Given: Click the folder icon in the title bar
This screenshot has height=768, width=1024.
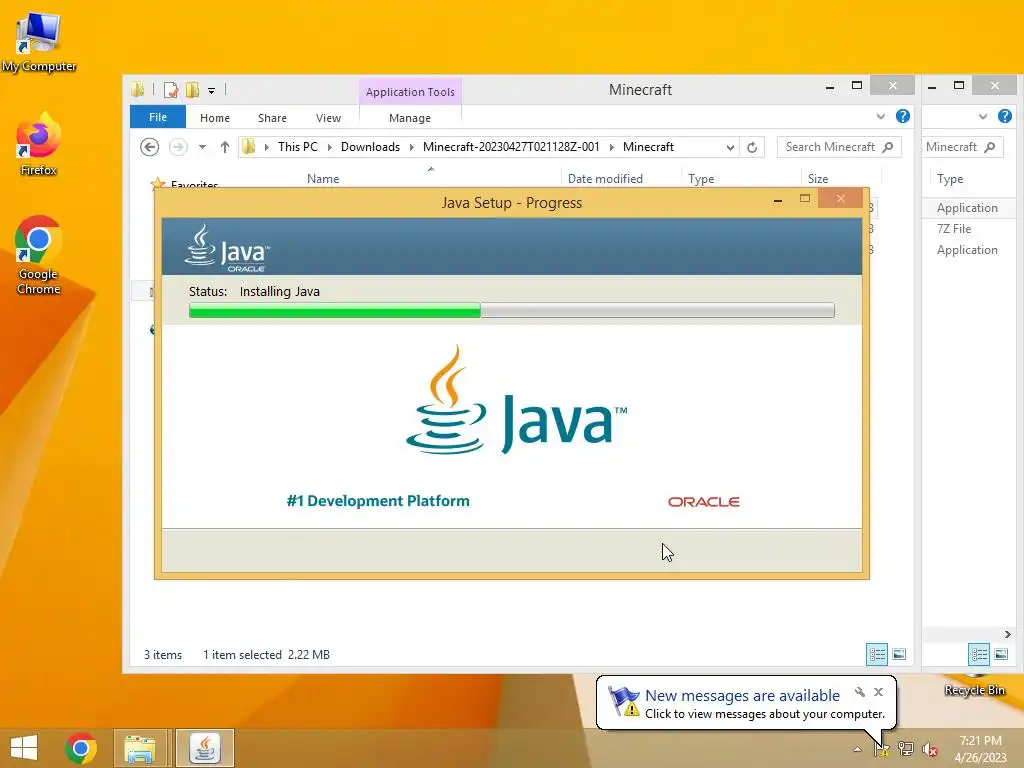Looking at the screenshot, I should click(137, 89).
